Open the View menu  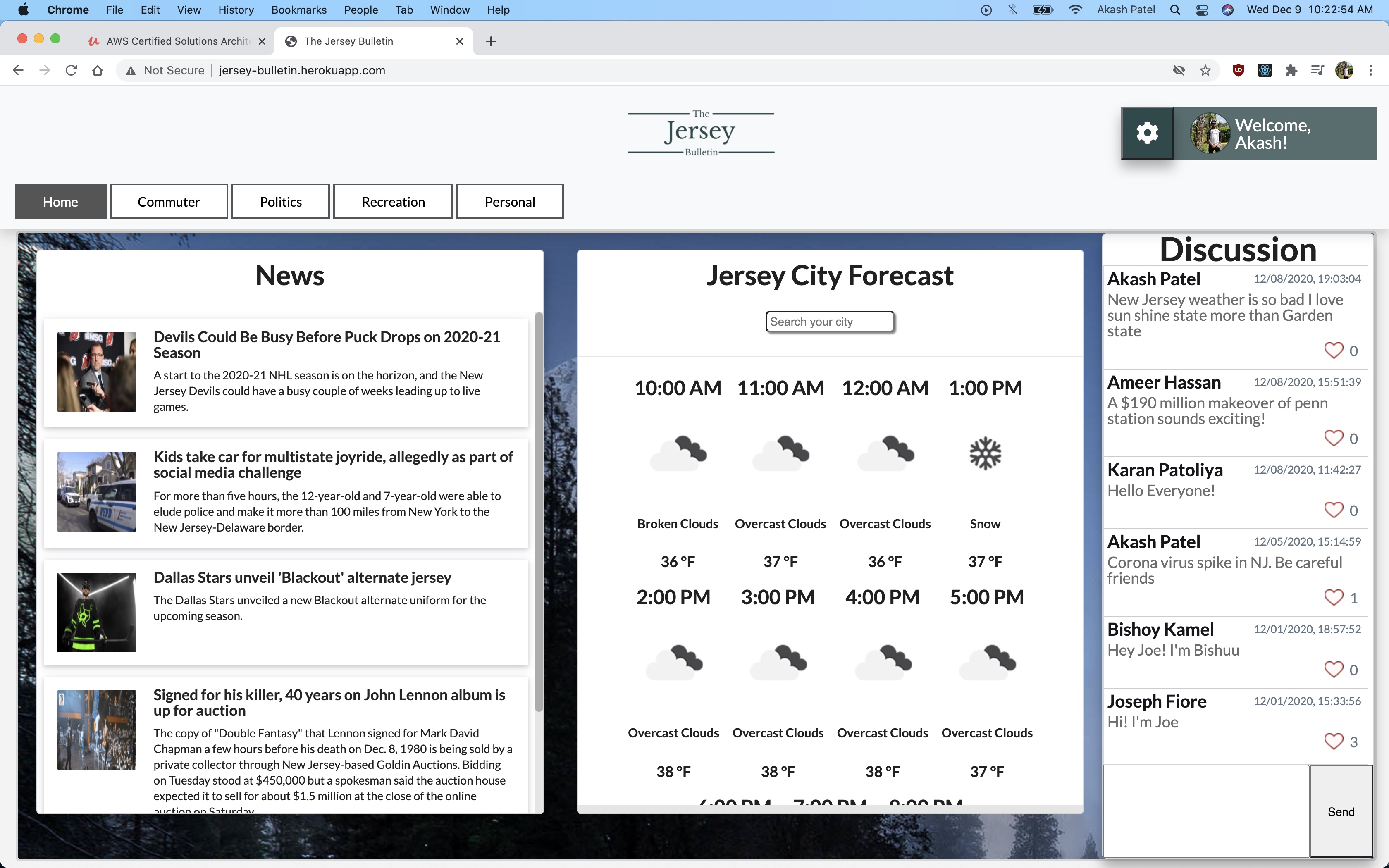pos(189,10)
